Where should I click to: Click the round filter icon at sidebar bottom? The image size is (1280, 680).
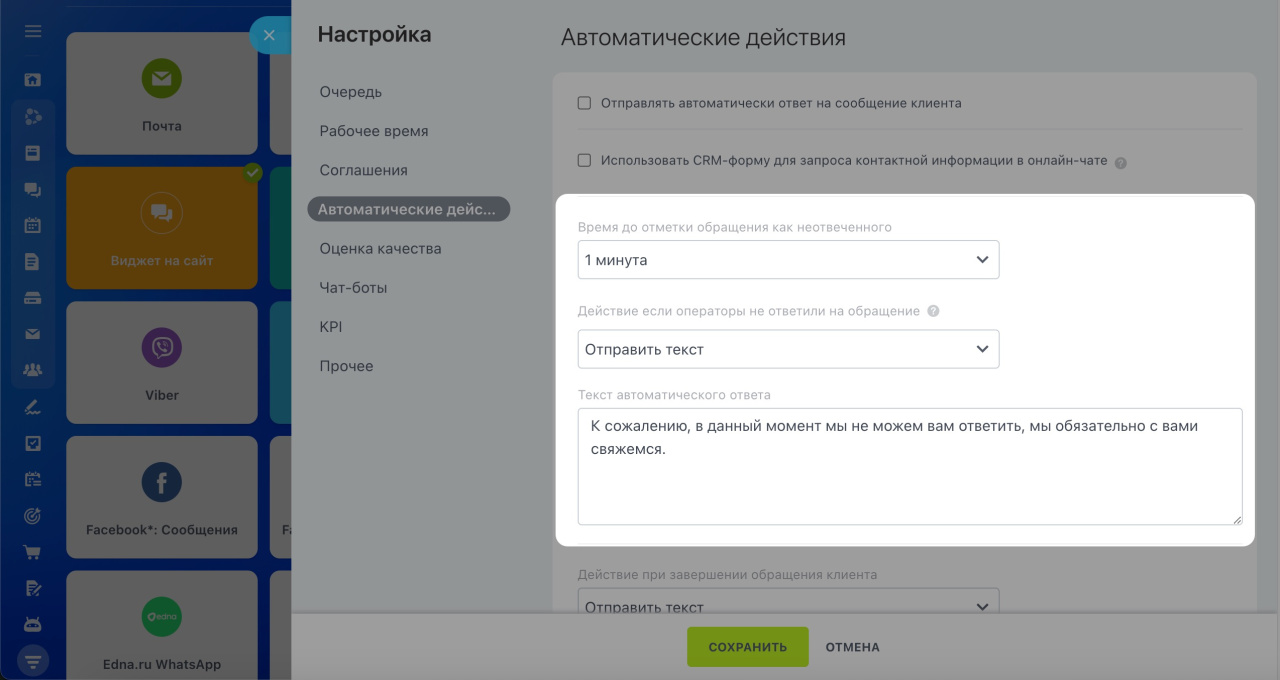click(x=33, y=661)
